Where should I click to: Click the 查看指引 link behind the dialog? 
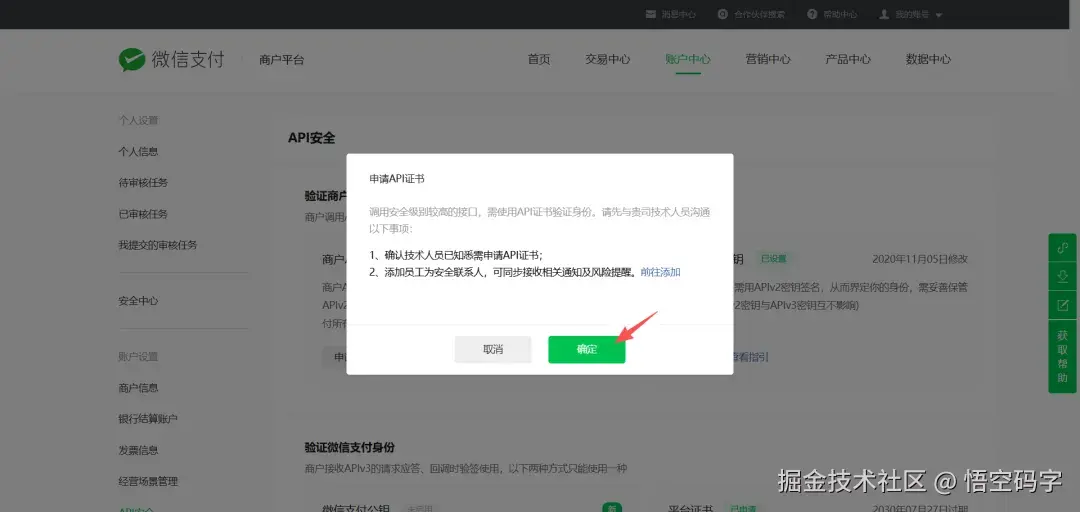point(751,357)
